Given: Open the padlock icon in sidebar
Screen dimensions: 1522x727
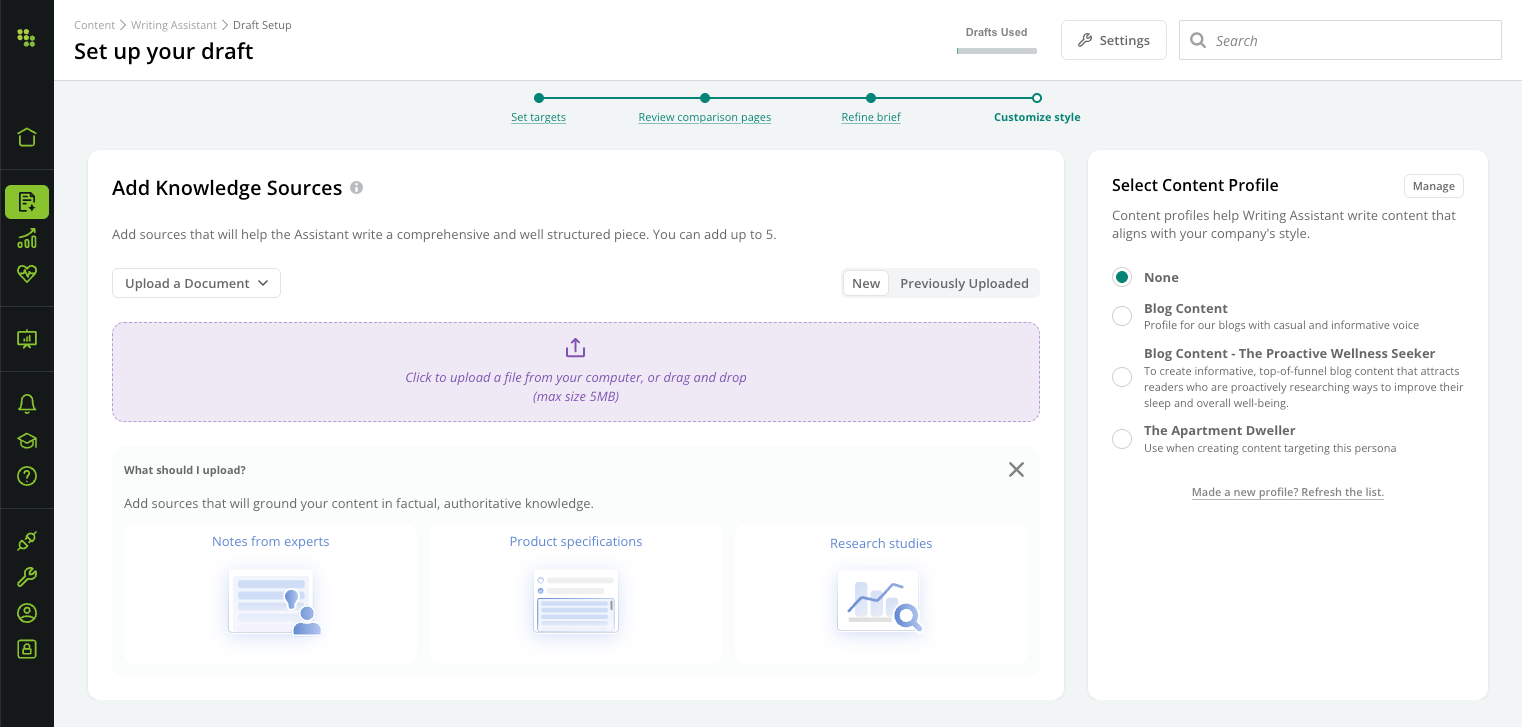Looking at the screenshot, I should tap(27, 649).
